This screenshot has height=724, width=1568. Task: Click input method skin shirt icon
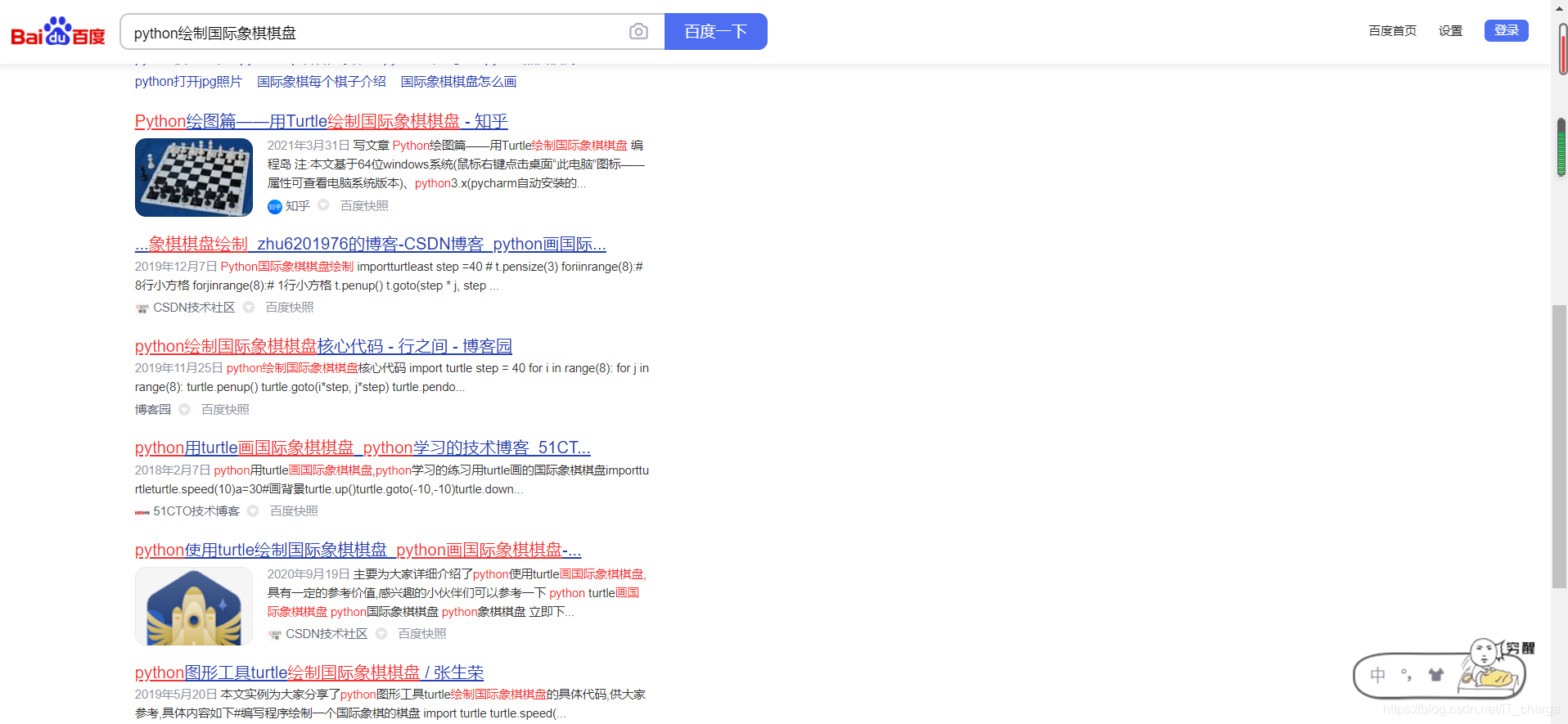coord(1435,675)
